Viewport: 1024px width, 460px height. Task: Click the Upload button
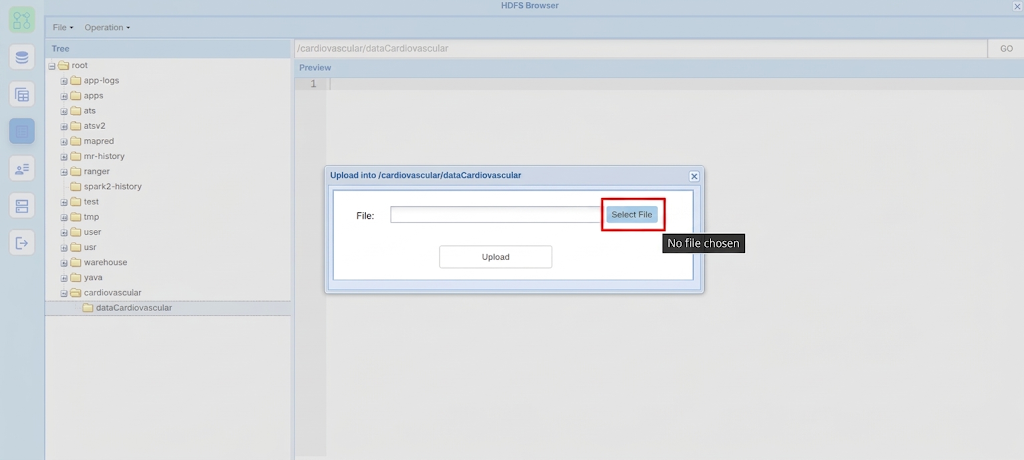(x=496, y=257)
